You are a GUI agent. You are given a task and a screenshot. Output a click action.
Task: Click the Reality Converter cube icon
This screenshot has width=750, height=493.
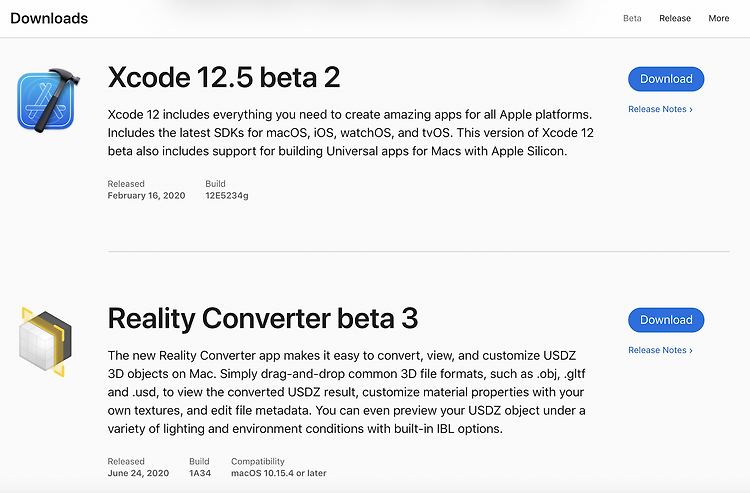tap(45, 342)
